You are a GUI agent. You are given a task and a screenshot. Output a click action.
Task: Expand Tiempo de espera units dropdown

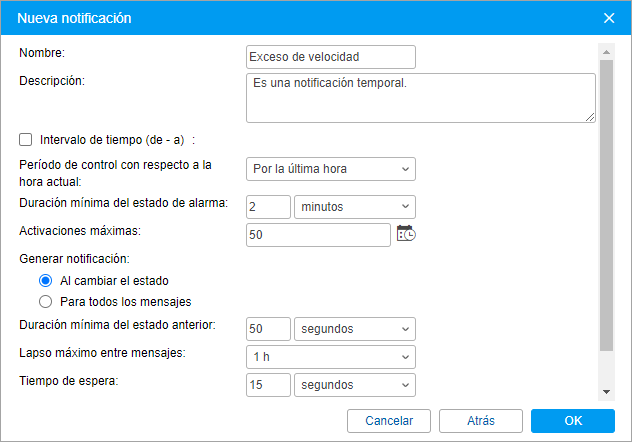(355, 385)
